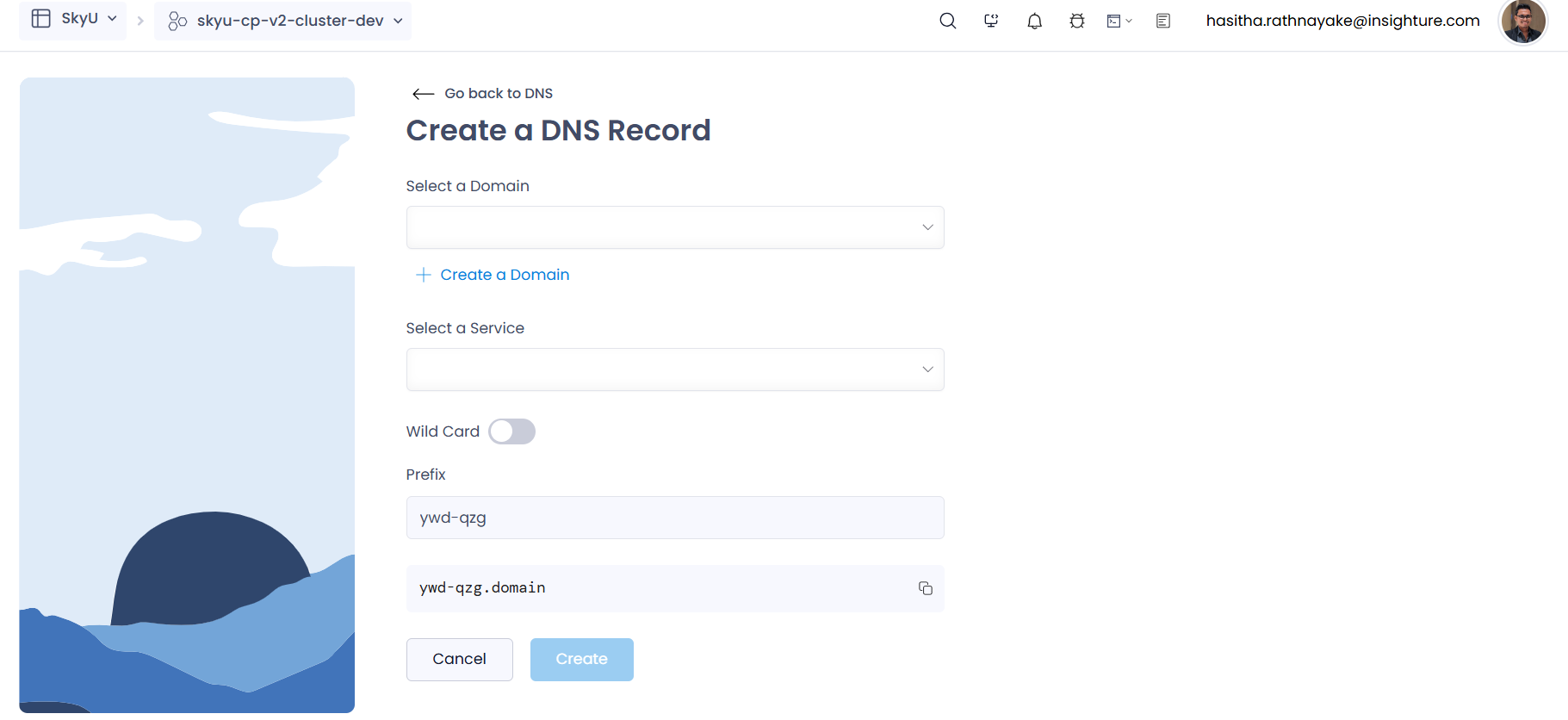The height and width of the screenshot is (720, 1568).
Task: Open the notifications bell
Action: click(1034, 21)
